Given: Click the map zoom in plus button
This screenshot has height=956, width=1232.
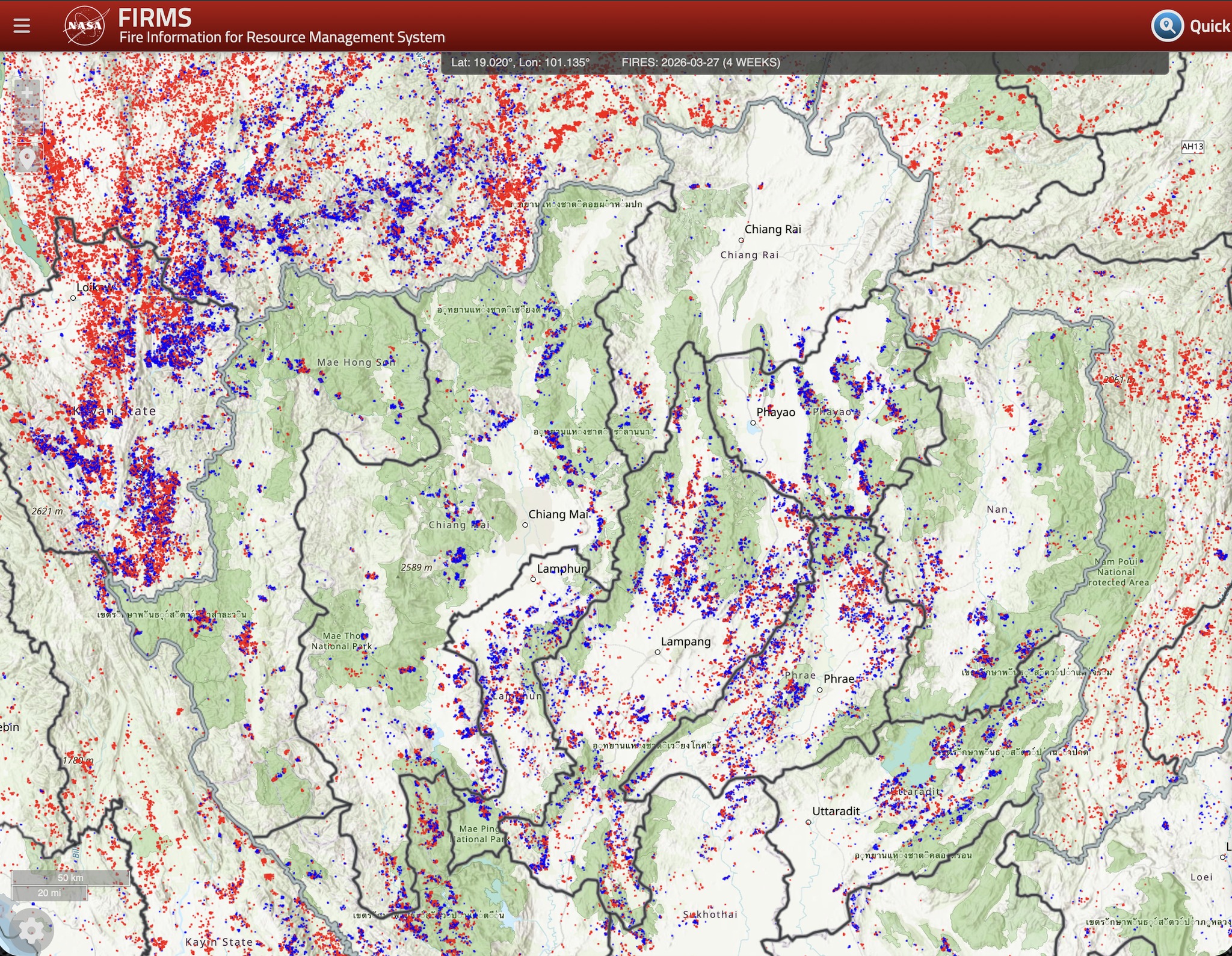Looking at the screenshot, I should (x=27, y=93).
